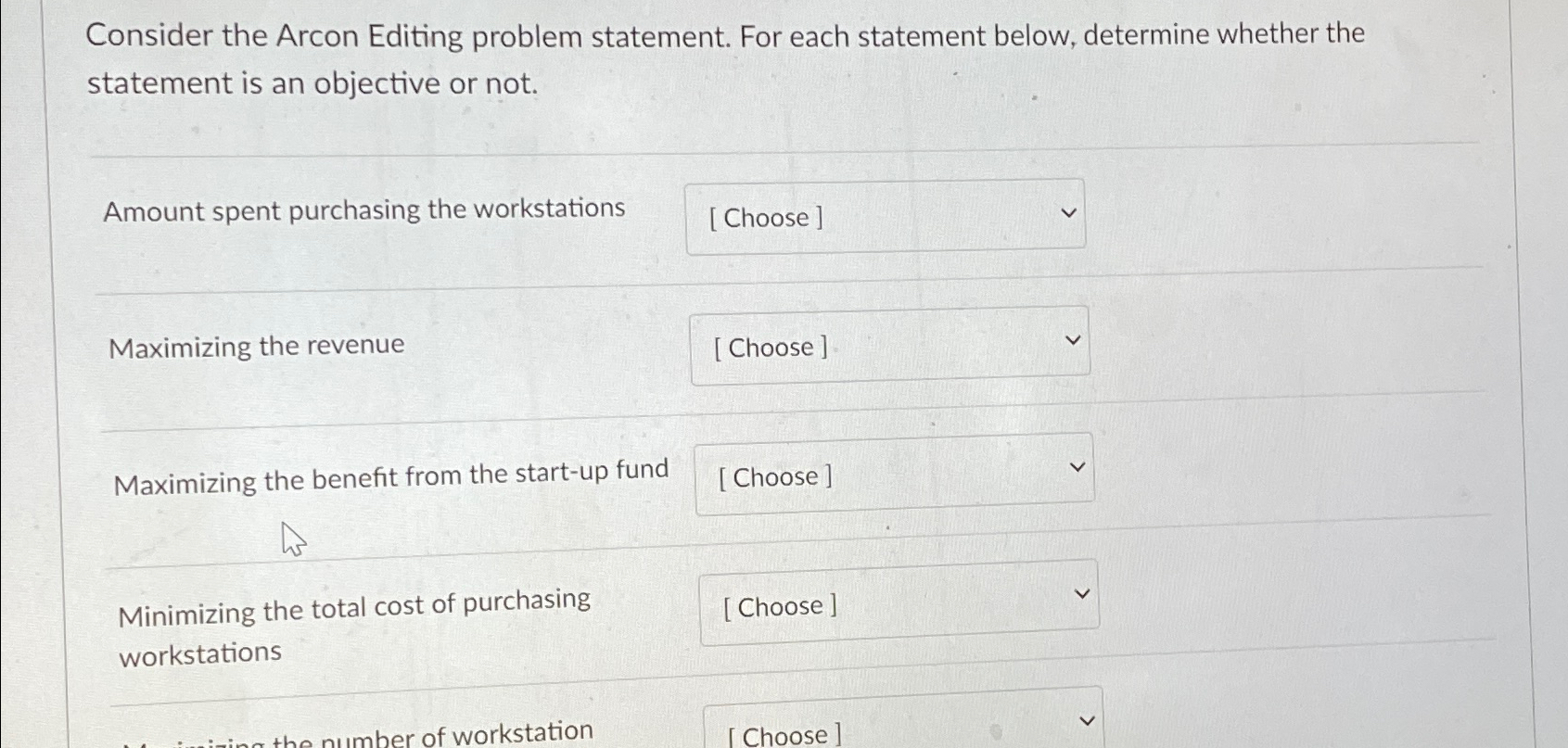Open the dropdown chevron beside 'Amount spent purchasing the workstations'

1068,212
